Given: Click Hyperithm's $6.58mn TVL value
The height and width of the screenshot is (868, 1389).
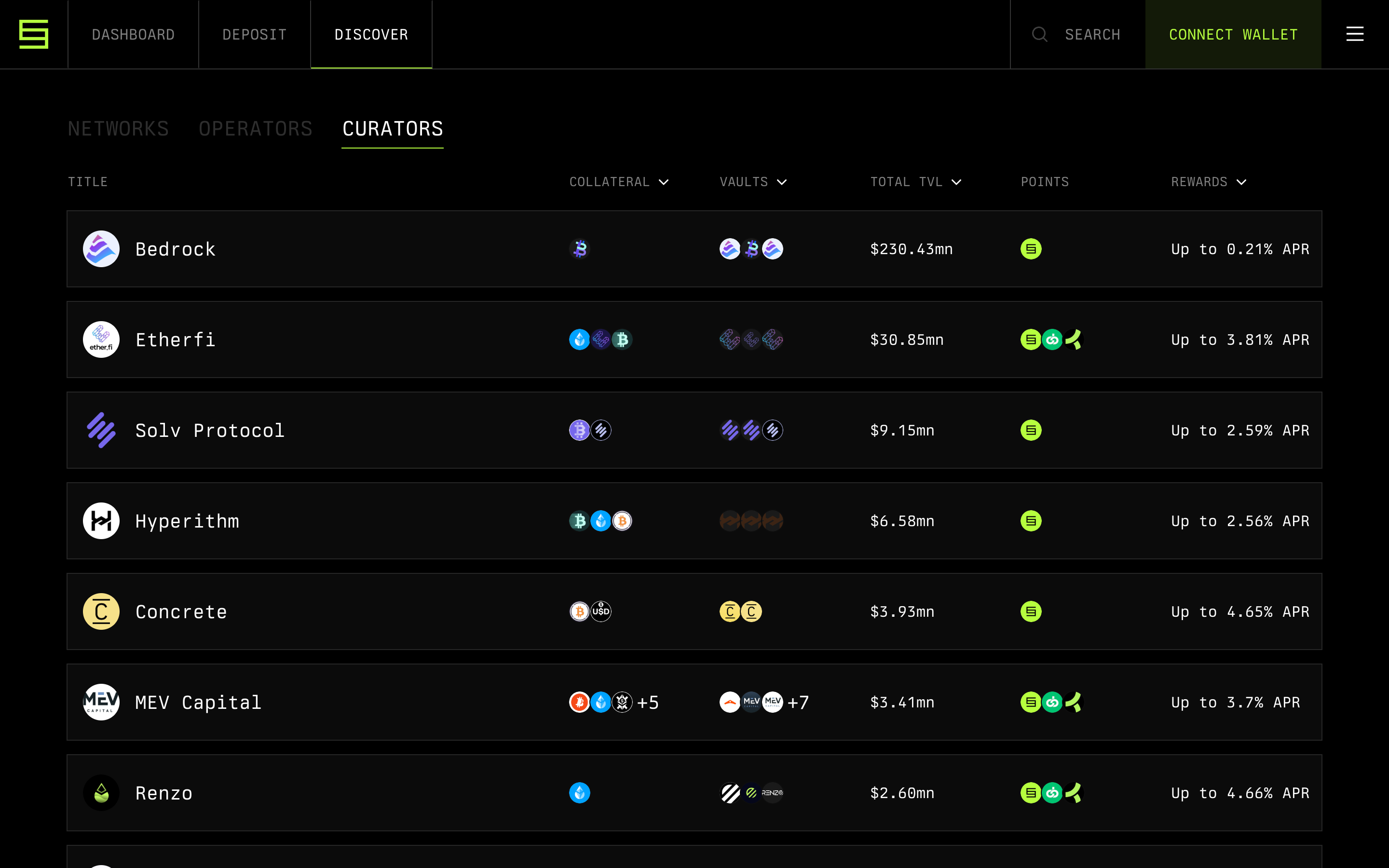Looking at the screenshot, I should pyautogui.click(x=902, y=521).
